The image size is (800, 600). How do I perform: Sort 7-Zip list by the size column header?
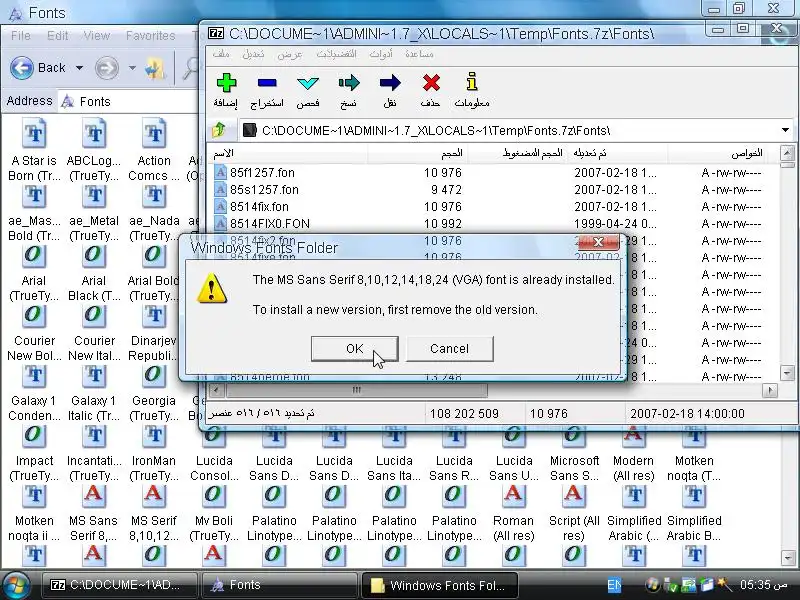(x=417, y=153)
